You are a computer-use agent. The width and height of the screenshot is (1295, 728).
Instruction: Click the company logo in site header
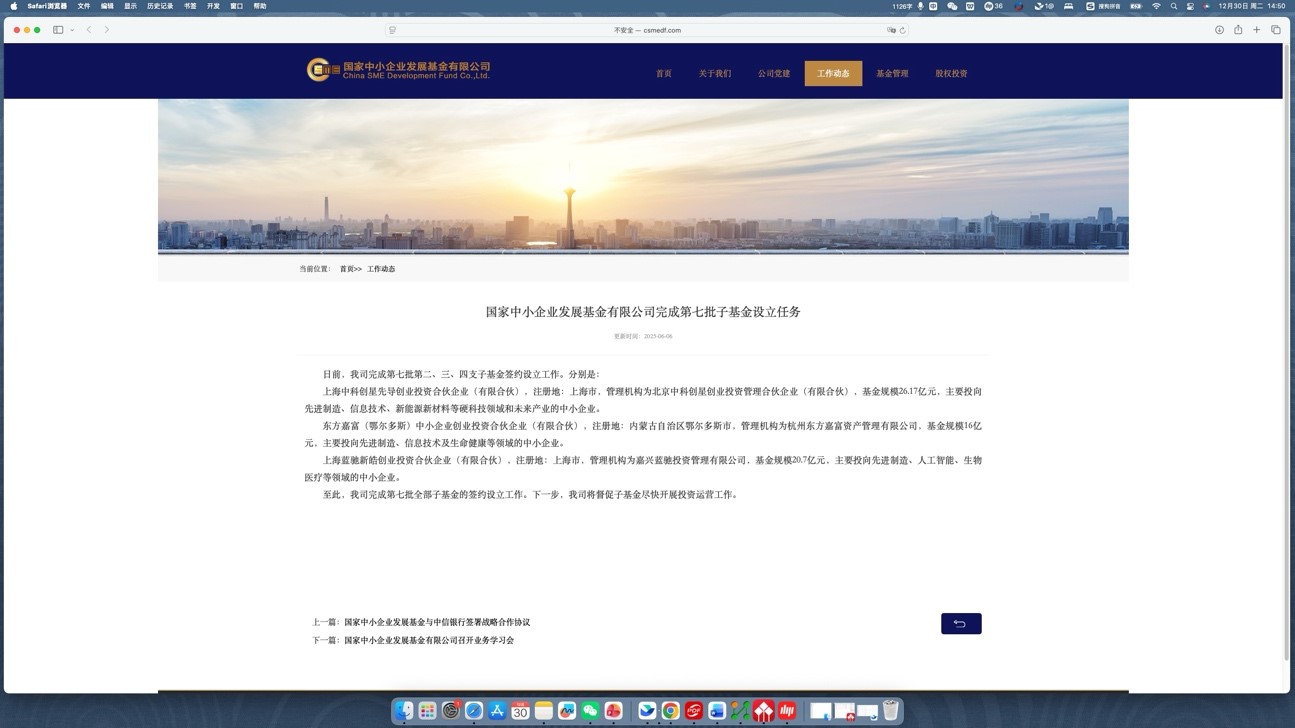398,70
